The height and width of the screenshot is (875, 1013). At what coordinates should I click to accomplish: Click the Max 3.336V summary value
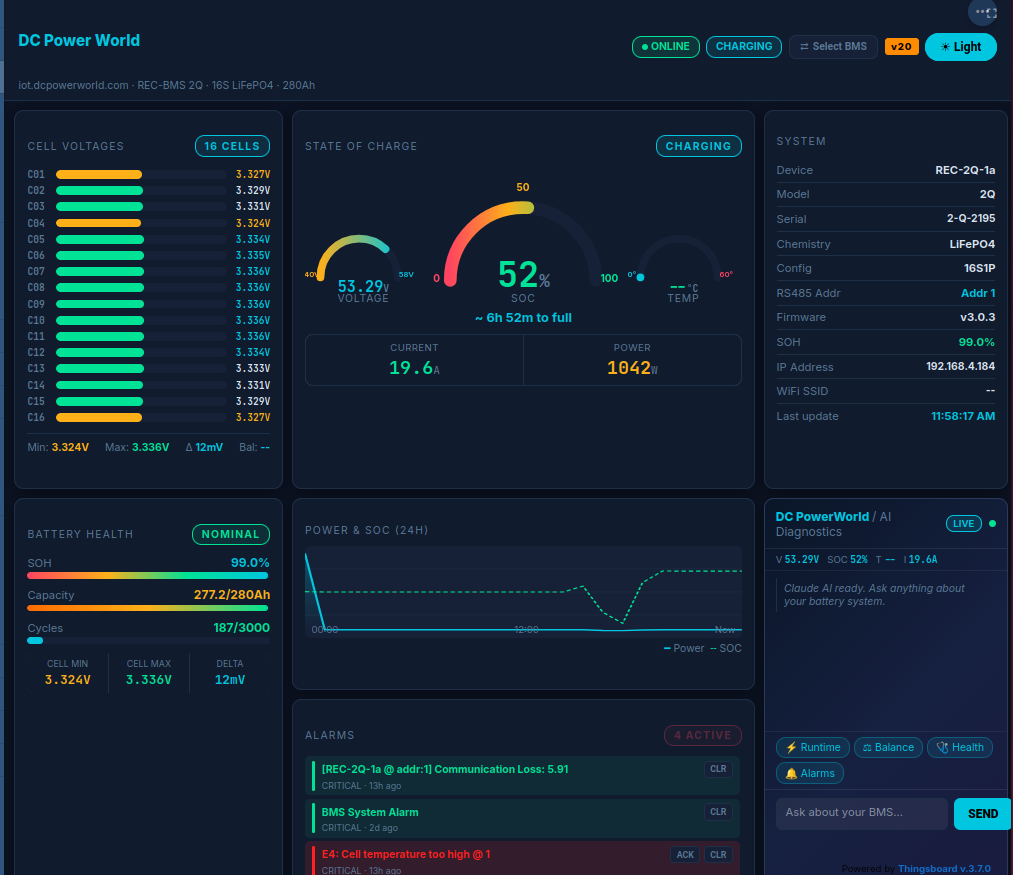(x=150, y=447)
